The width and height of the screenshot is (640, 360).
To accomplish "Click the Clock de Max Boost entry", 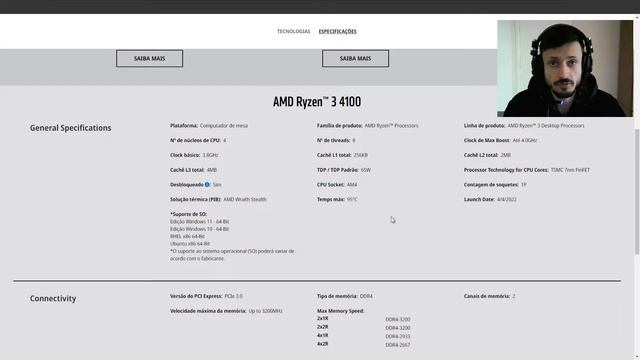I will click(x=500, y=140).
